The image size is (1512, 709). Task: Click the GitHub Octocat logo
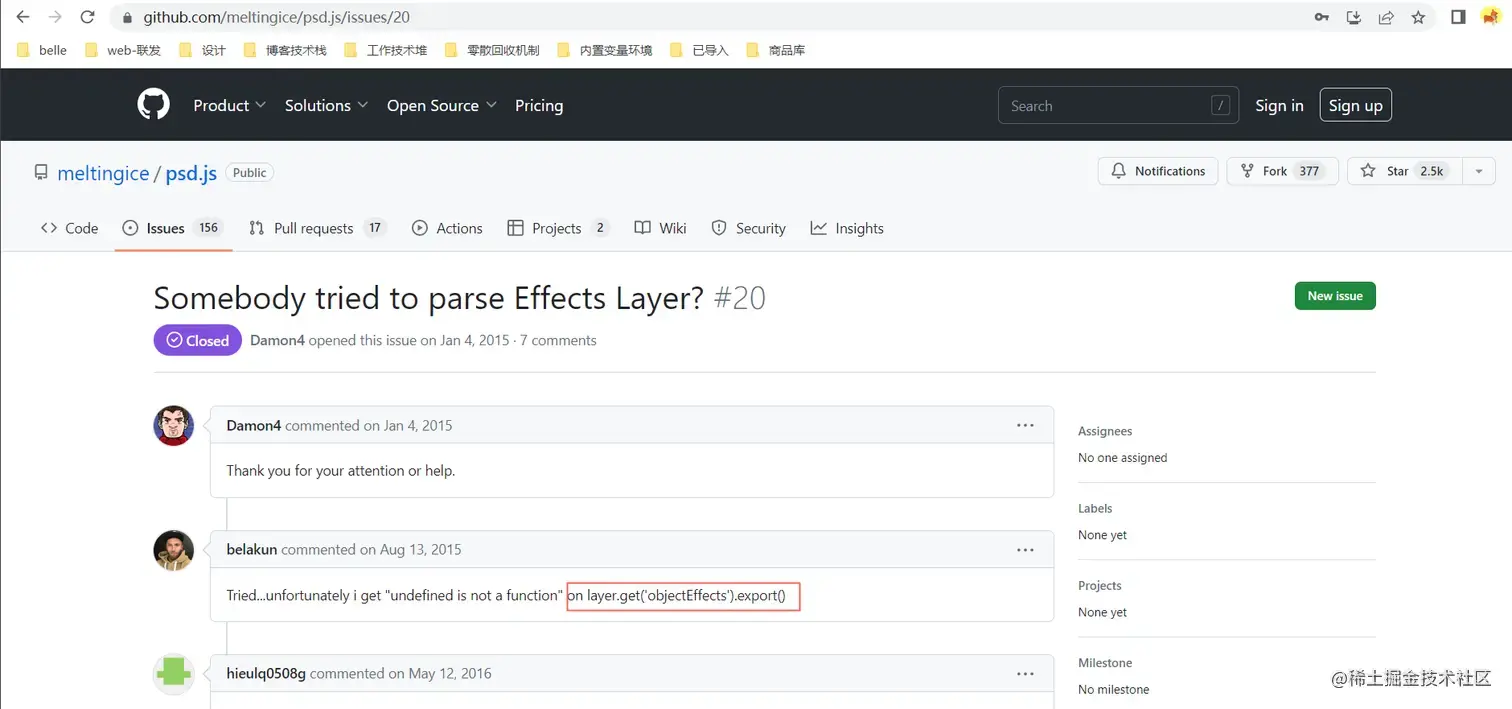tap(153, 105)
